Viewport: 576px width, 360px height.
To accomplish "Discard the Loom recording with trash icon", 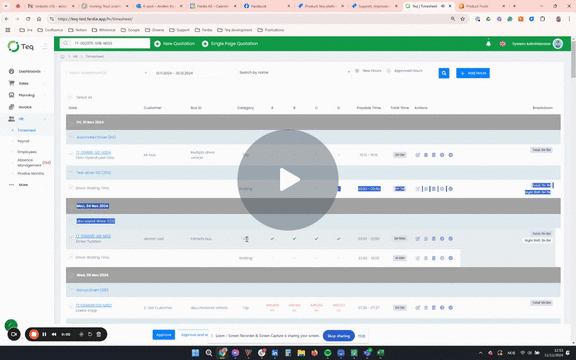I will click(x=99, y=334).
